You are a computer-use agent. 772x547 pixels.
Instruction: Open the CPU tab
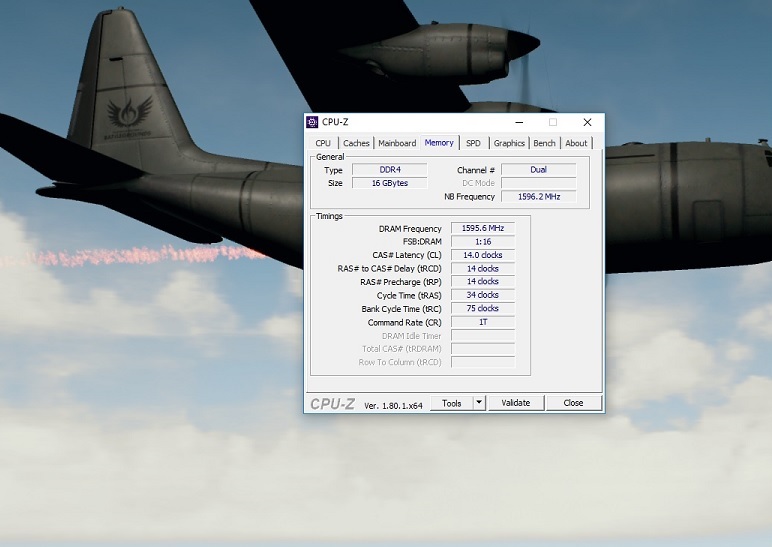click(323, 143)
